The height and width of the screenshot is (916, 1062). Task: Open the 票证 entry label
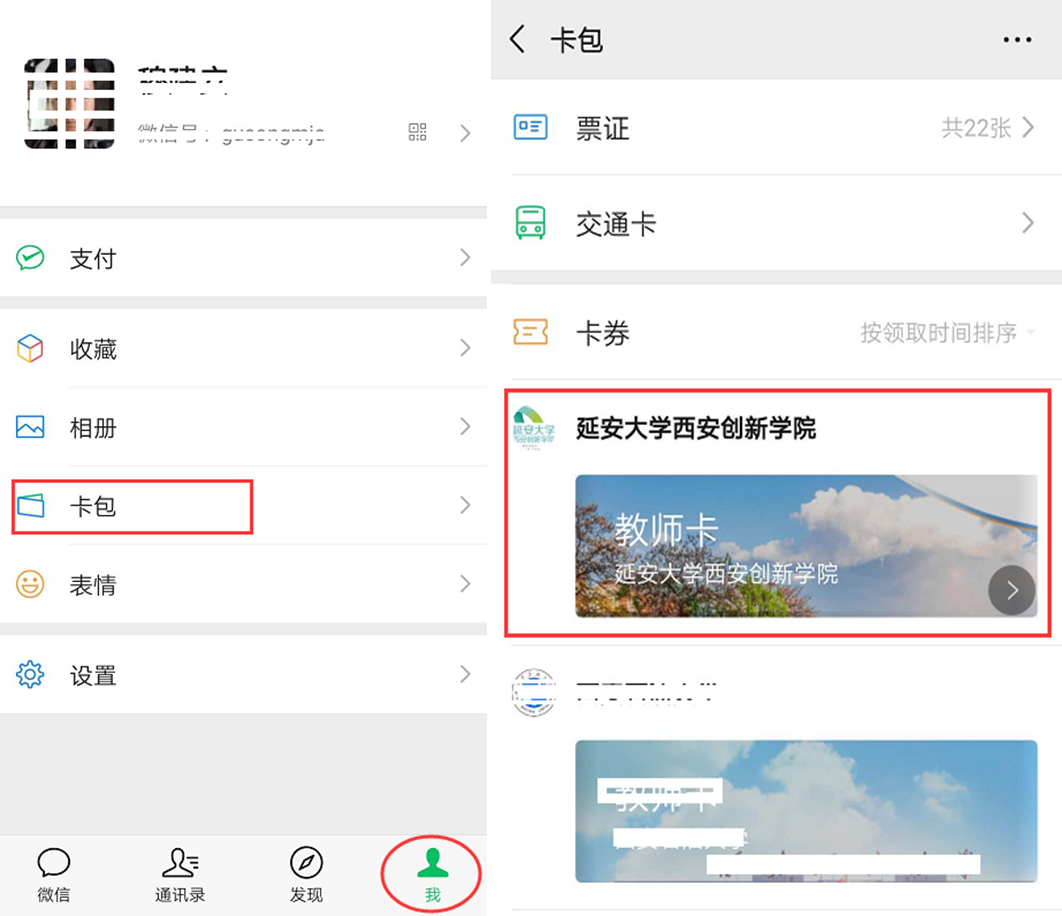(x=603, y=128)
